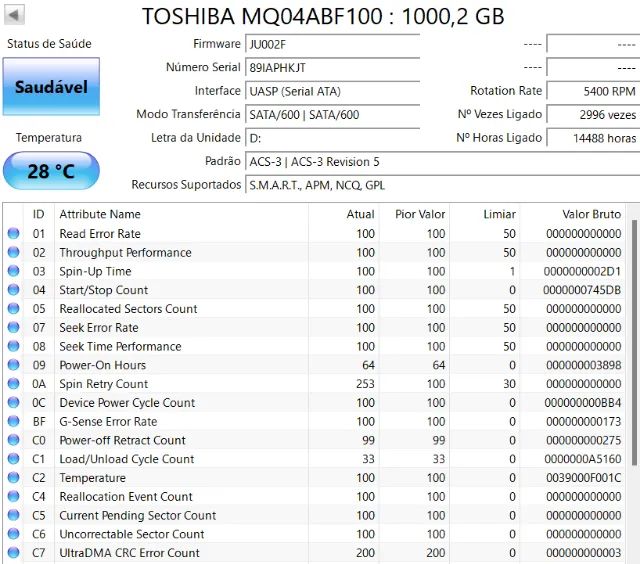This screenshot has width=640, height=564.
Task: Click the status icon for Temperature attribute
Action: 13,477
